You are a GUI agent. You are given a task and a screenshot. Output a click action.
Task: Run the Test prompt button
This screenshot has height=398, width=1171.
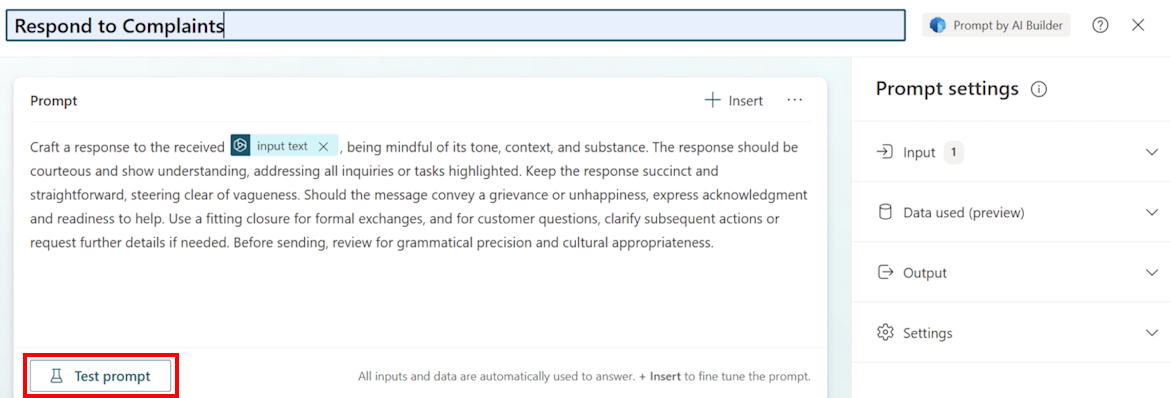click(101, 376)
